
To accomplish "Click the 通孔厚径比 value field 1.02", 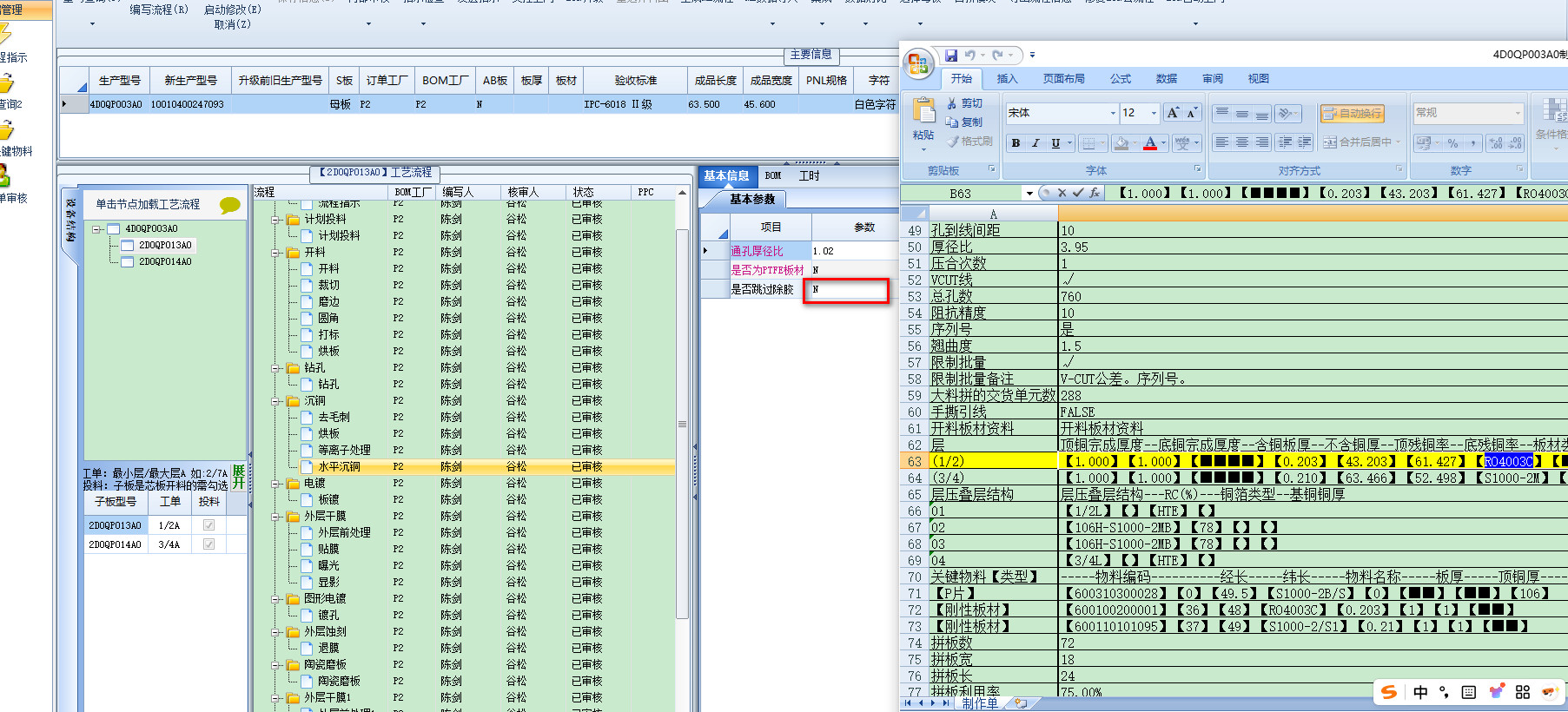I will pyautogui.click(x=854, y=251).
